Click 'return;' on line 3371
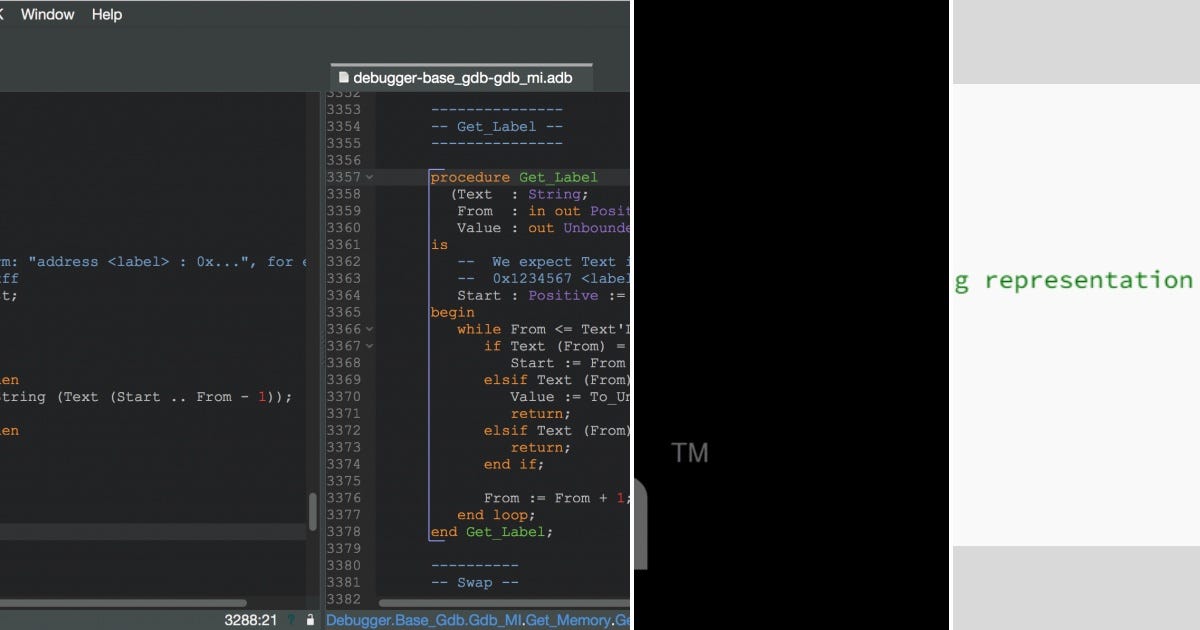The image size is (1200, 630). point(541,413)
